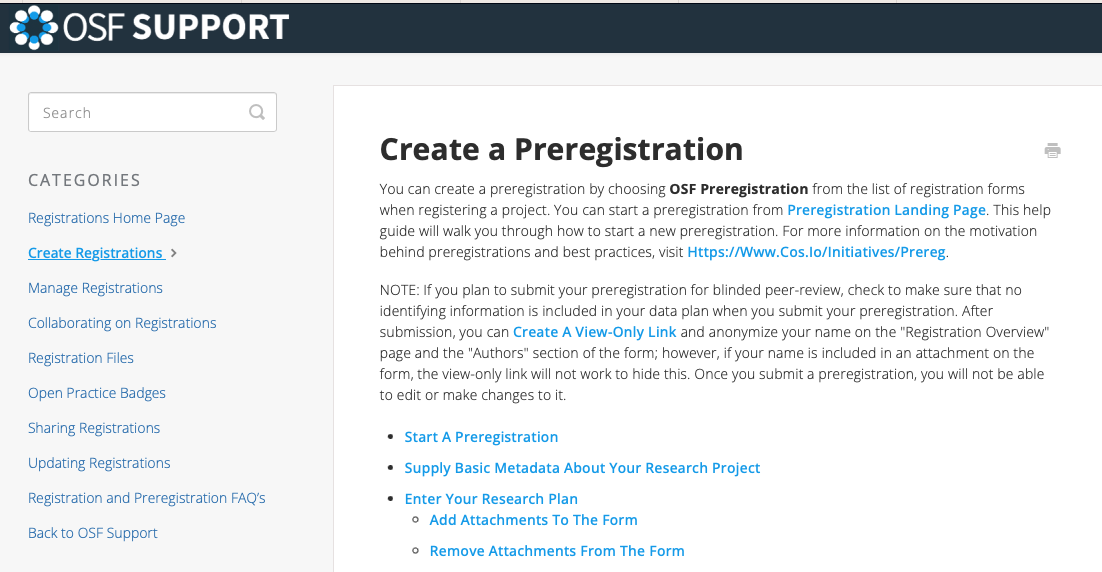Focus the Search input field
This screenshot has width=1102, height=572.
click(153, 112)
